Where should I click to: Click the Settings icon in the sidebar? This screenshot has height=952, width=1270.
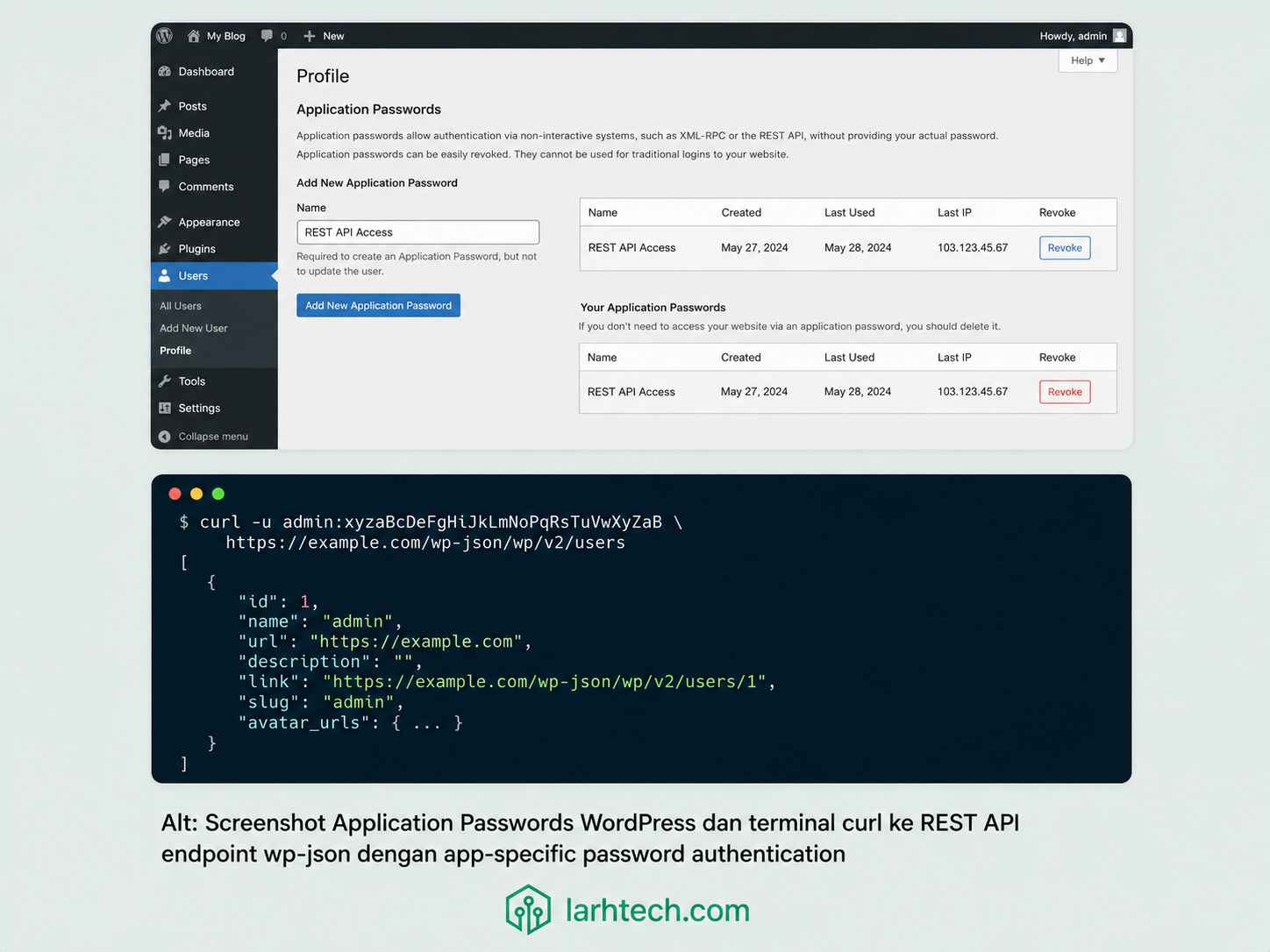click(164, 408)
